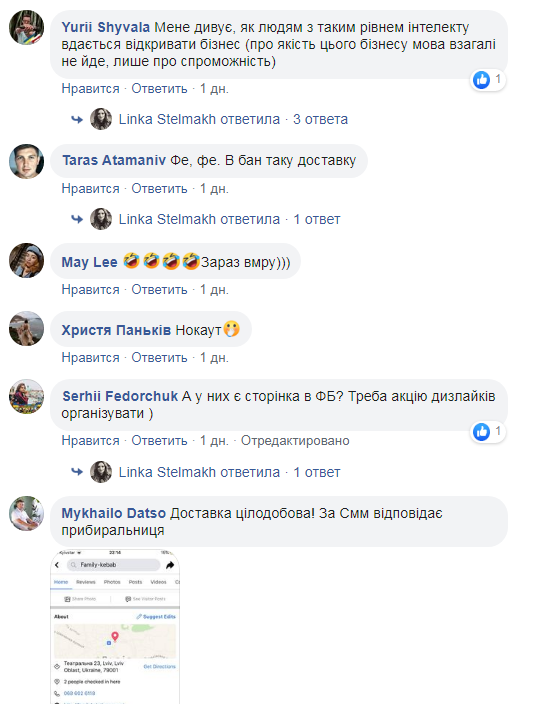Viewport: 537px width, 704px height.
Task: Open the Mykhailo Datso name link
Action: pos(114,513)
